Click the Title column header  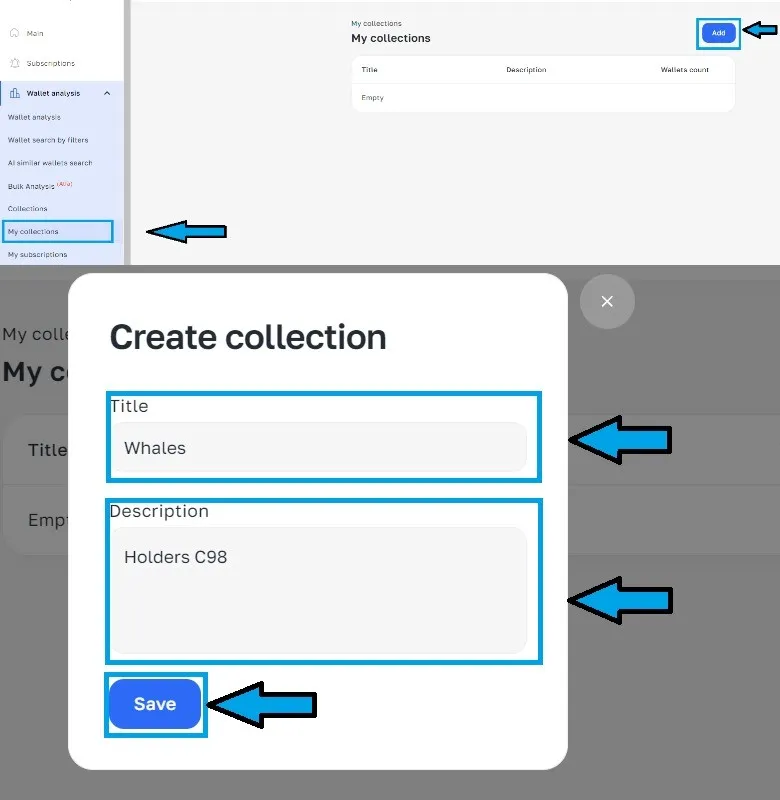[x=369, y=70]
